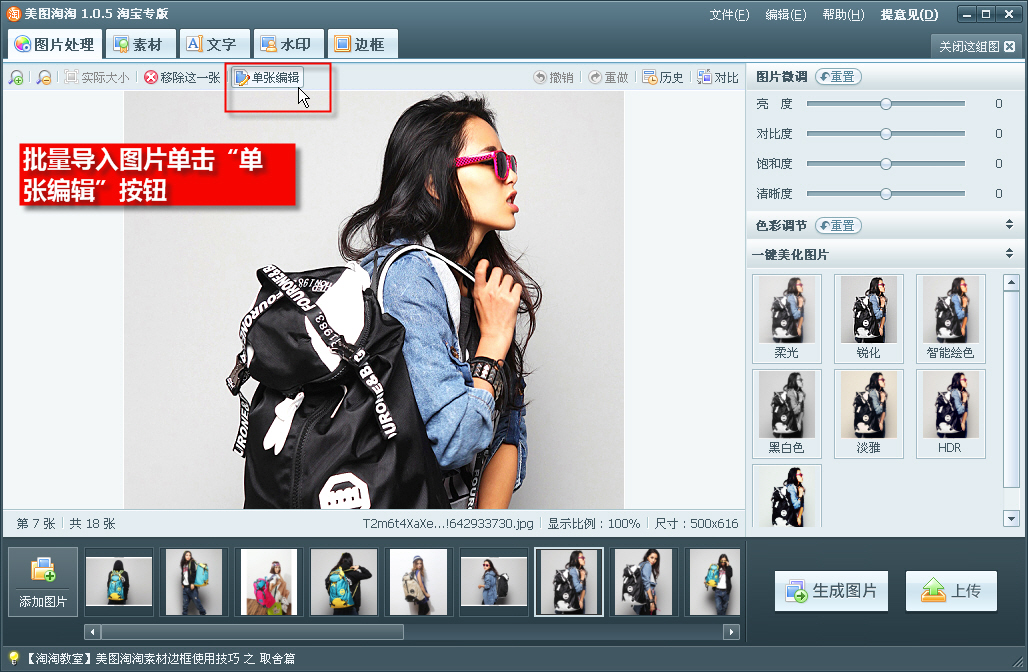The height and width of the screenshot is (672, 1028).
Task: Apply the 锐化 sharpen effect
Action: (869, 319)
